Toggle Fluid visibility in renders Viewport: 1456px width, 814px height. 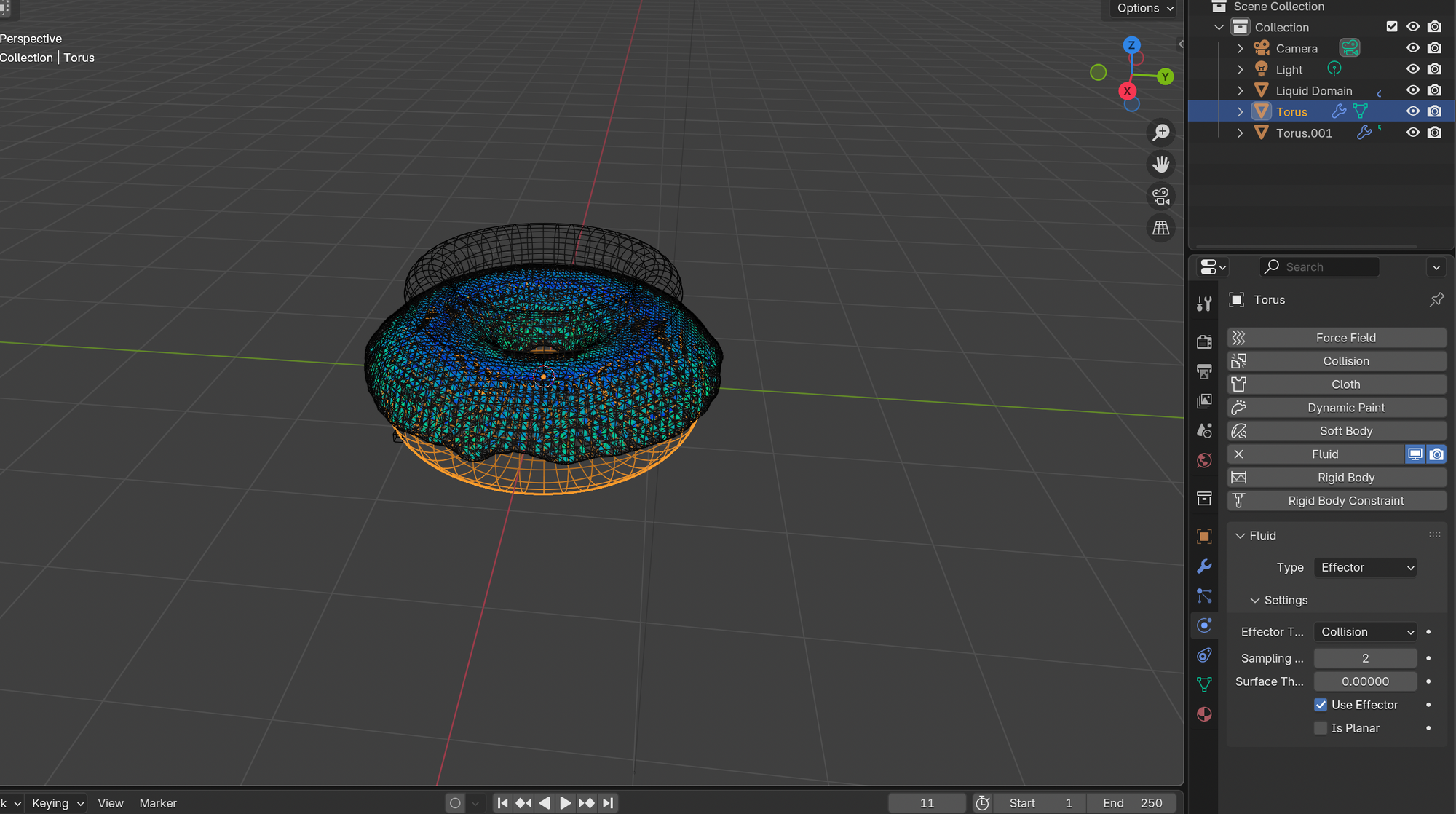coord(1436,454)
